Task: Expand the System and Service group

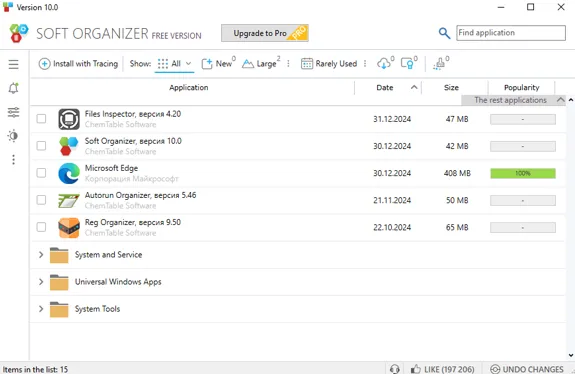Action: 41,255
